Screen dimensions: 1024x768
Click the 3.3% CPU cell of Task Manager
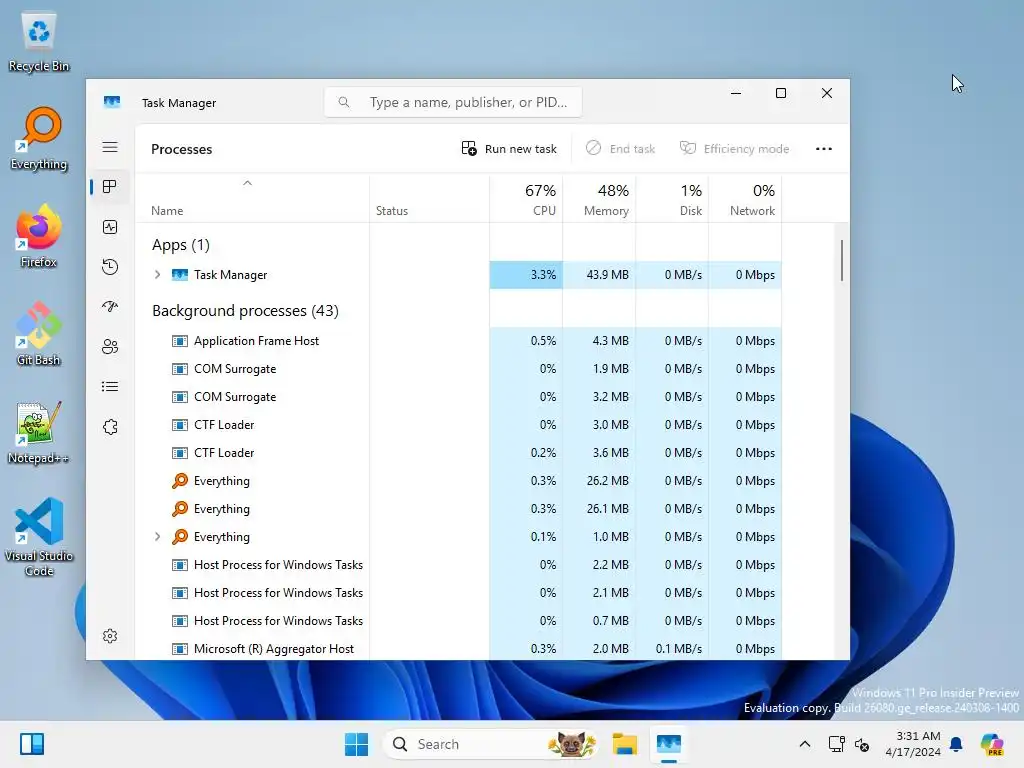click(526, 275)
